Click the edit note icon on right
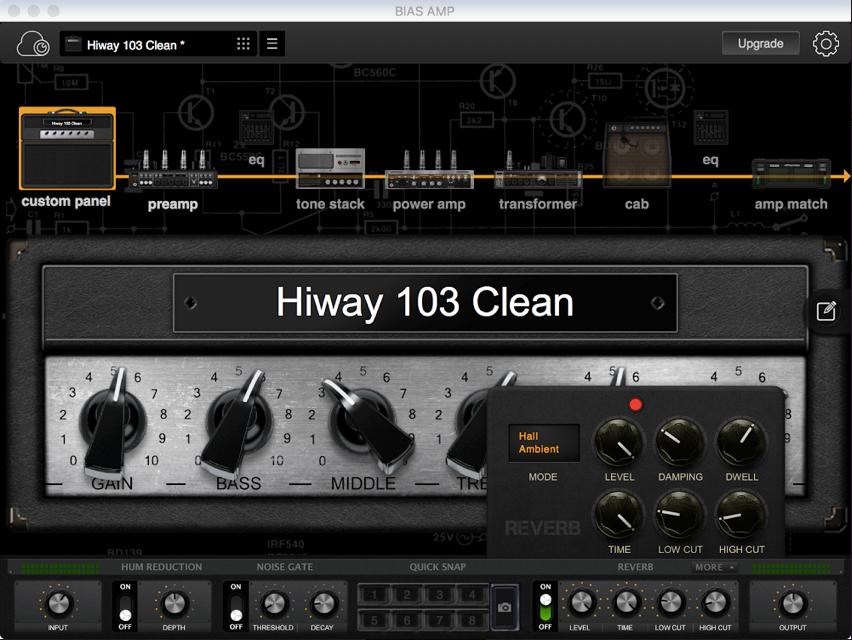Screen dimensions: 852x640 coord(826,312)
